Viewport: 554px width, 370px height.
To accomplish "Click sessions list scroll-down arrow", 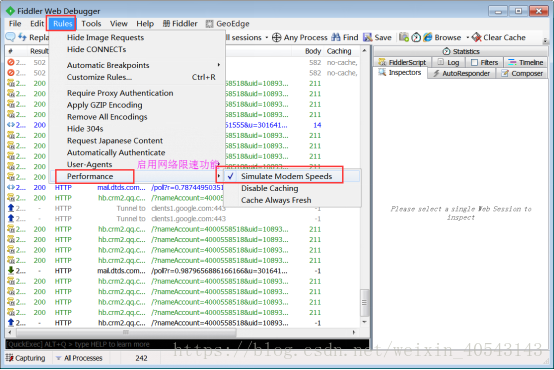I will tap(364, 322).
